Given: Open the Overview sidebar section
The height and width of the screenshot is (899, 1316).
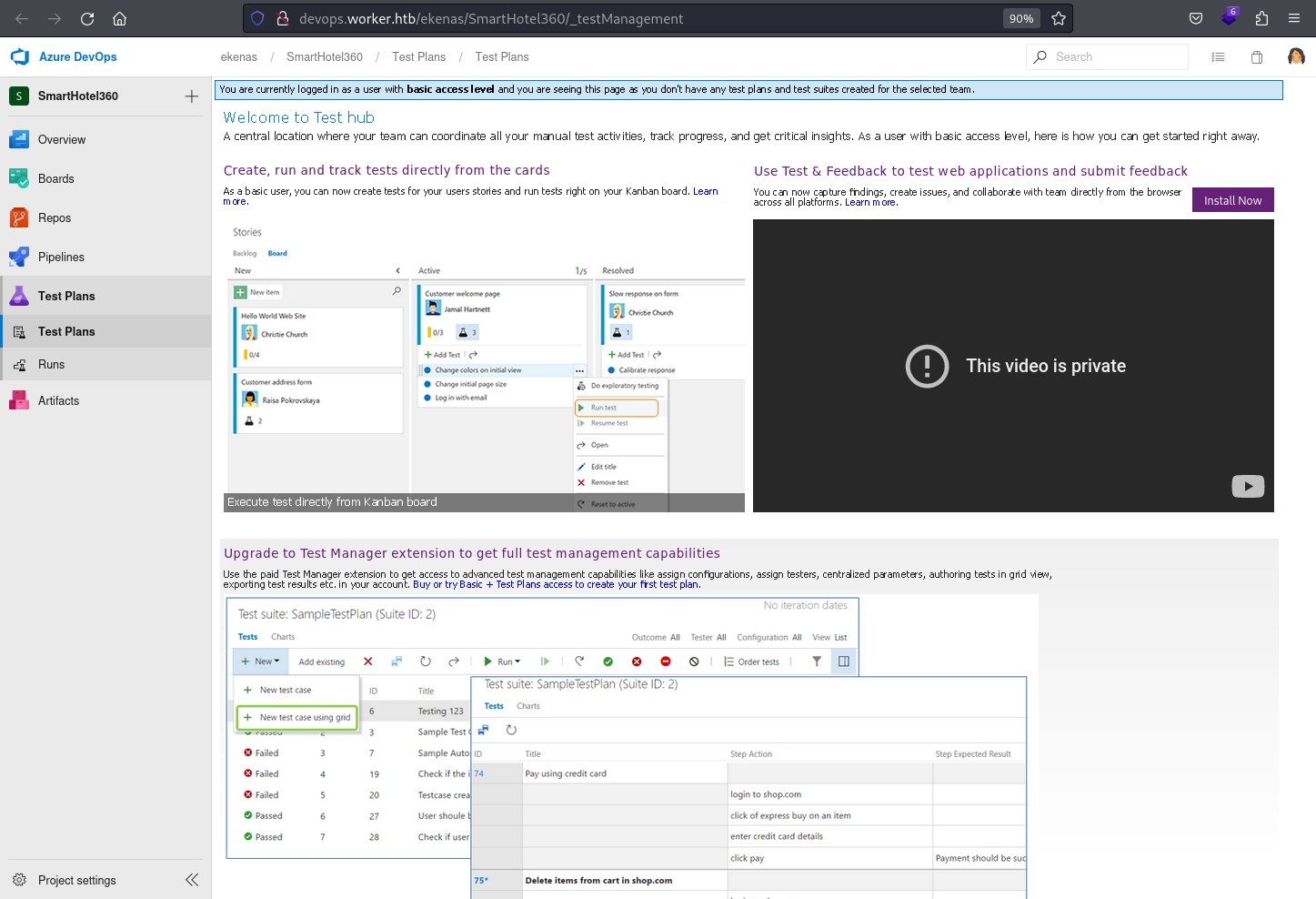Looking at the screenshot, I should click(x=105, y=139).
